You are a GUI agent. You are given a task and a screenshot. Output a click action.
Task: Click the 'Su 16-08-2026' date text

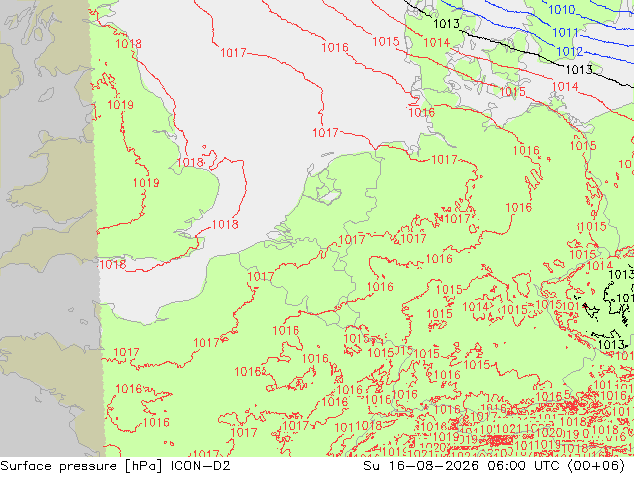(421, 466)
